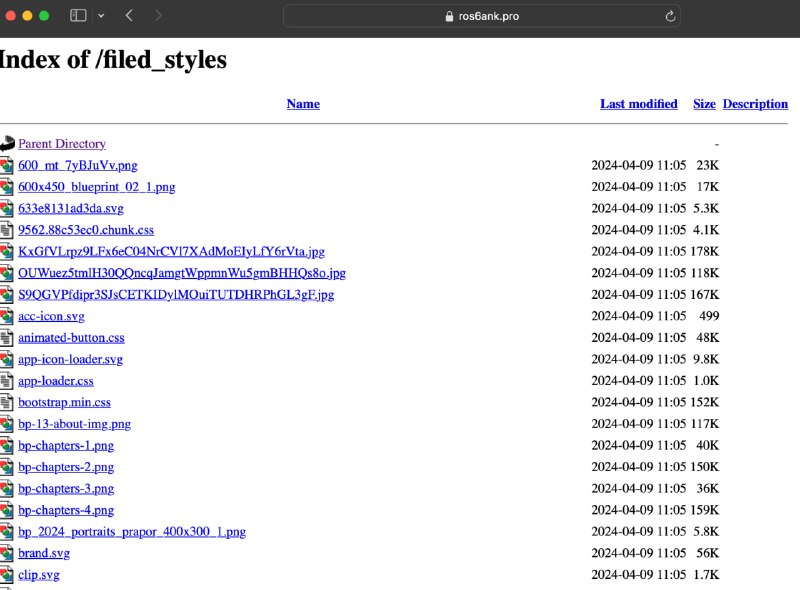Go back with the back arrow

pos(129,16)
